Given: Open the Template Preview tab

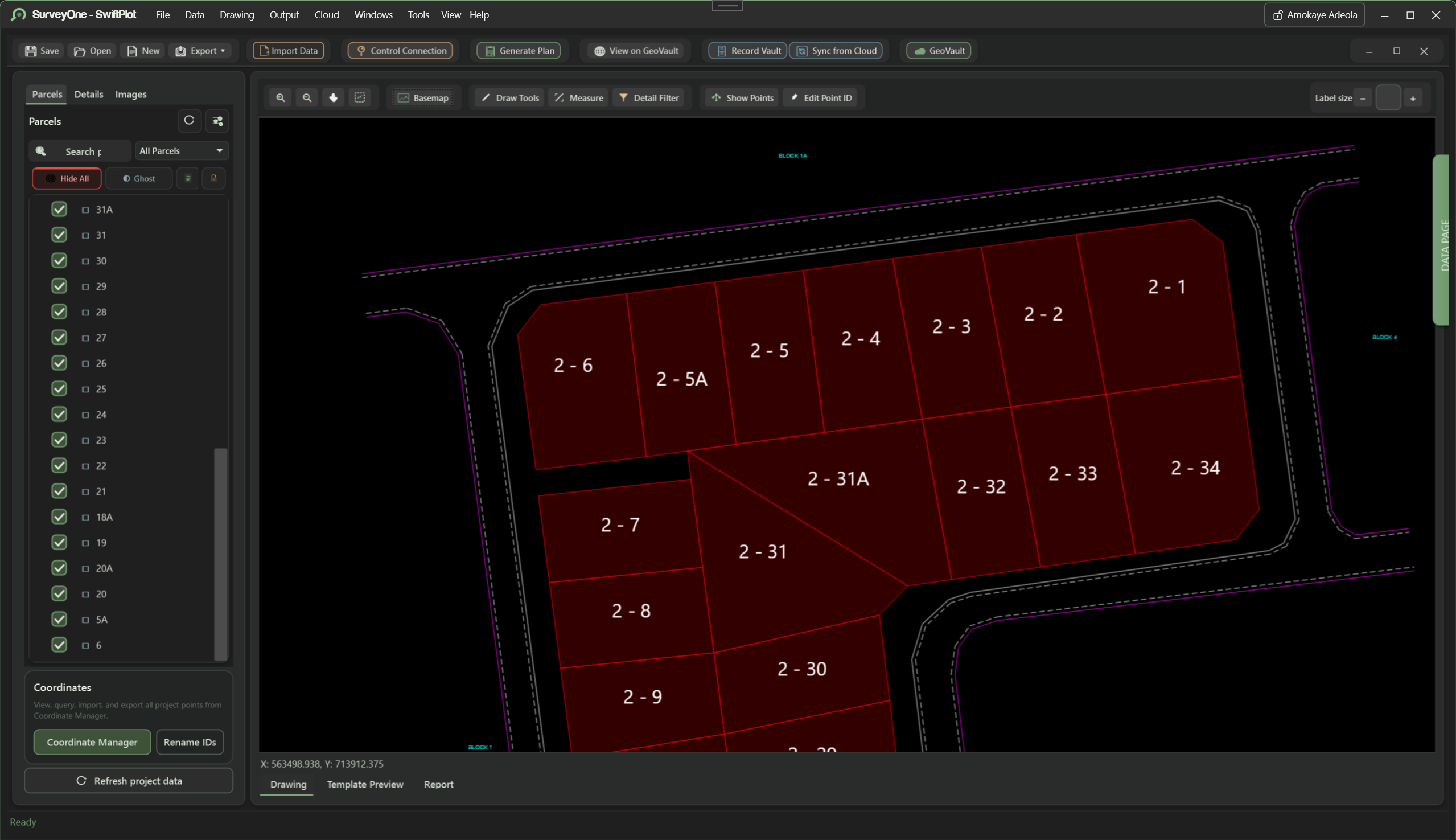Looking at the screenshot, I should click(365, 785).
